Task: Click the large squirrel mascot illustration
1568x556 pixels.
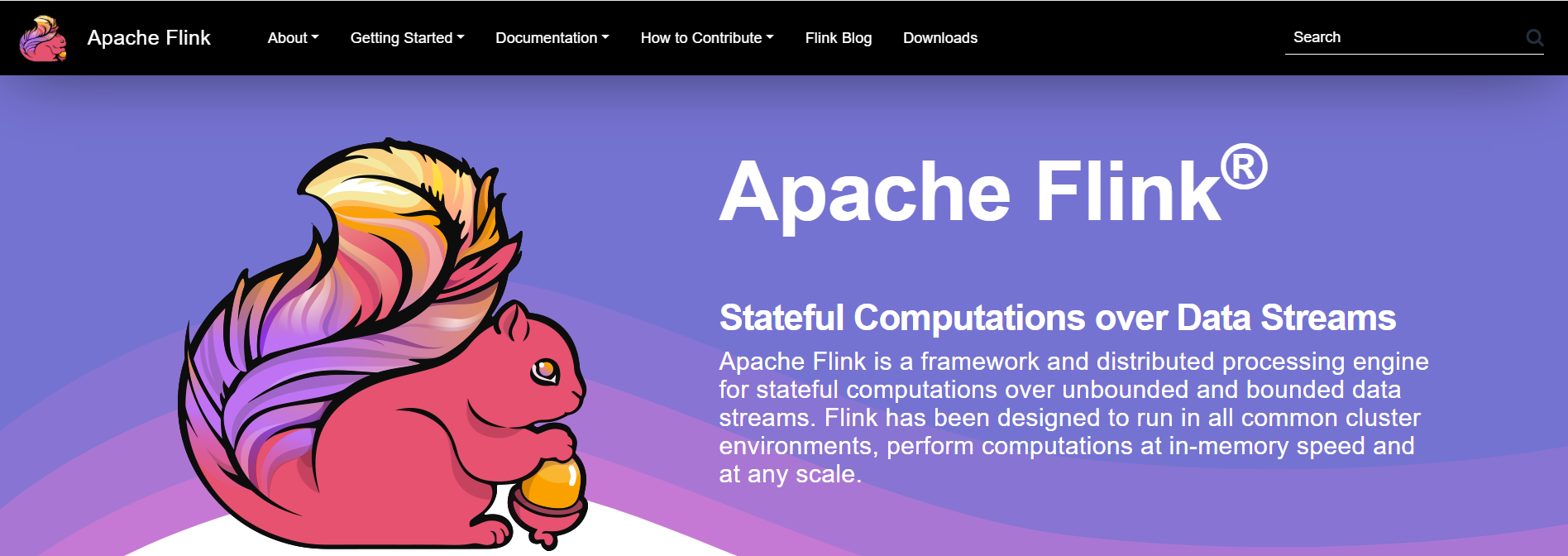Action: [x=382, y=344]
